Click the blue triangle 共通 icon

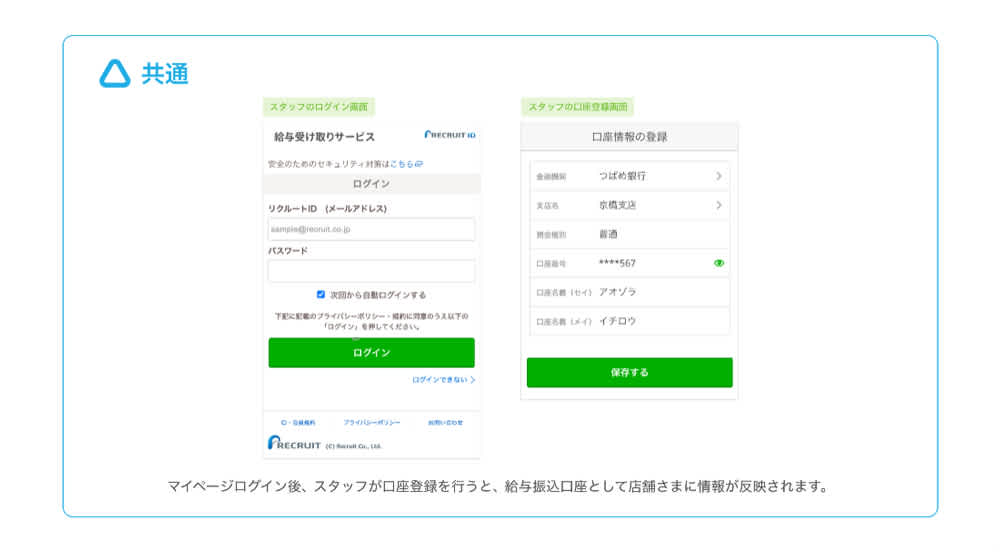[115, 73]
